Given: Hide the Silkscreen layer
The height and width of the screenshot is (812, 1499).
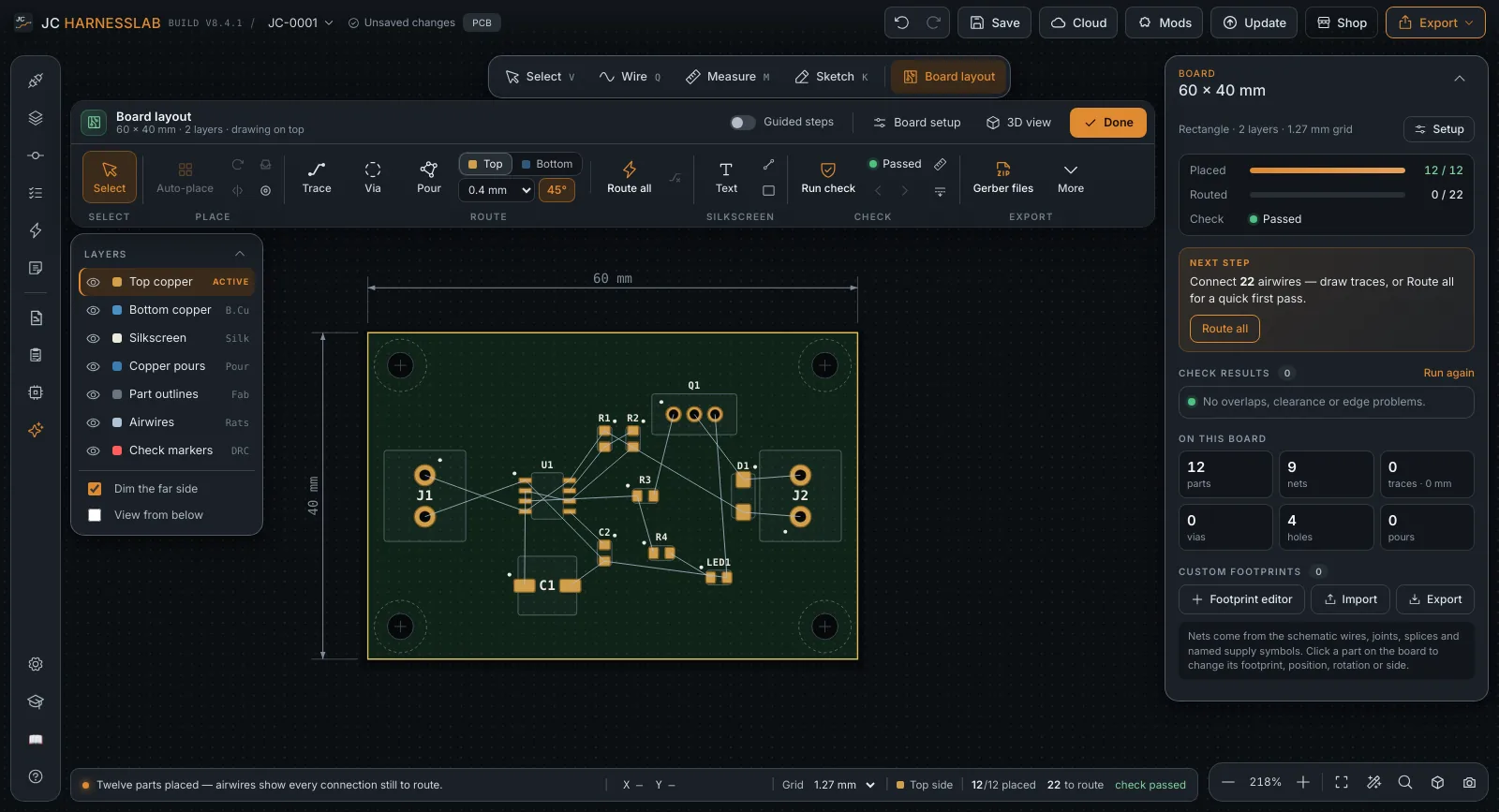Looking at the screenshot, I should point(93,338).
